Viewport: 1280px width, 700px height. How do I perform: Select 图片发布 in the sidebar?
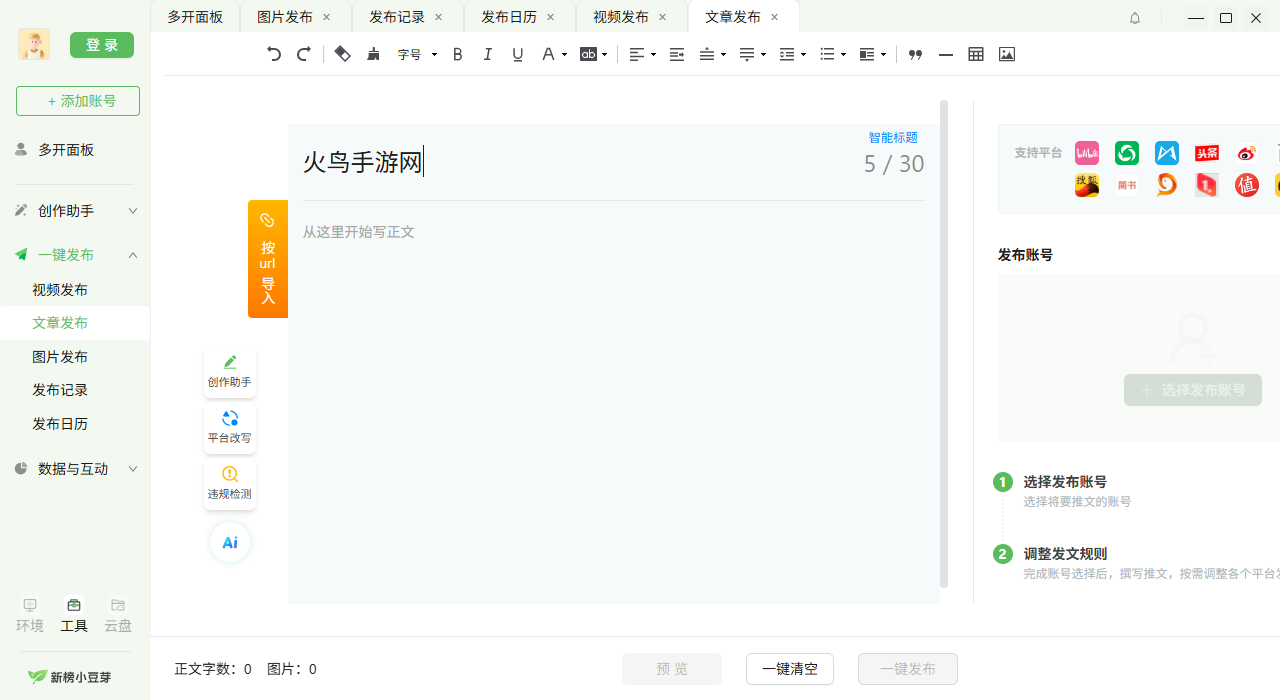click(60, 357)
